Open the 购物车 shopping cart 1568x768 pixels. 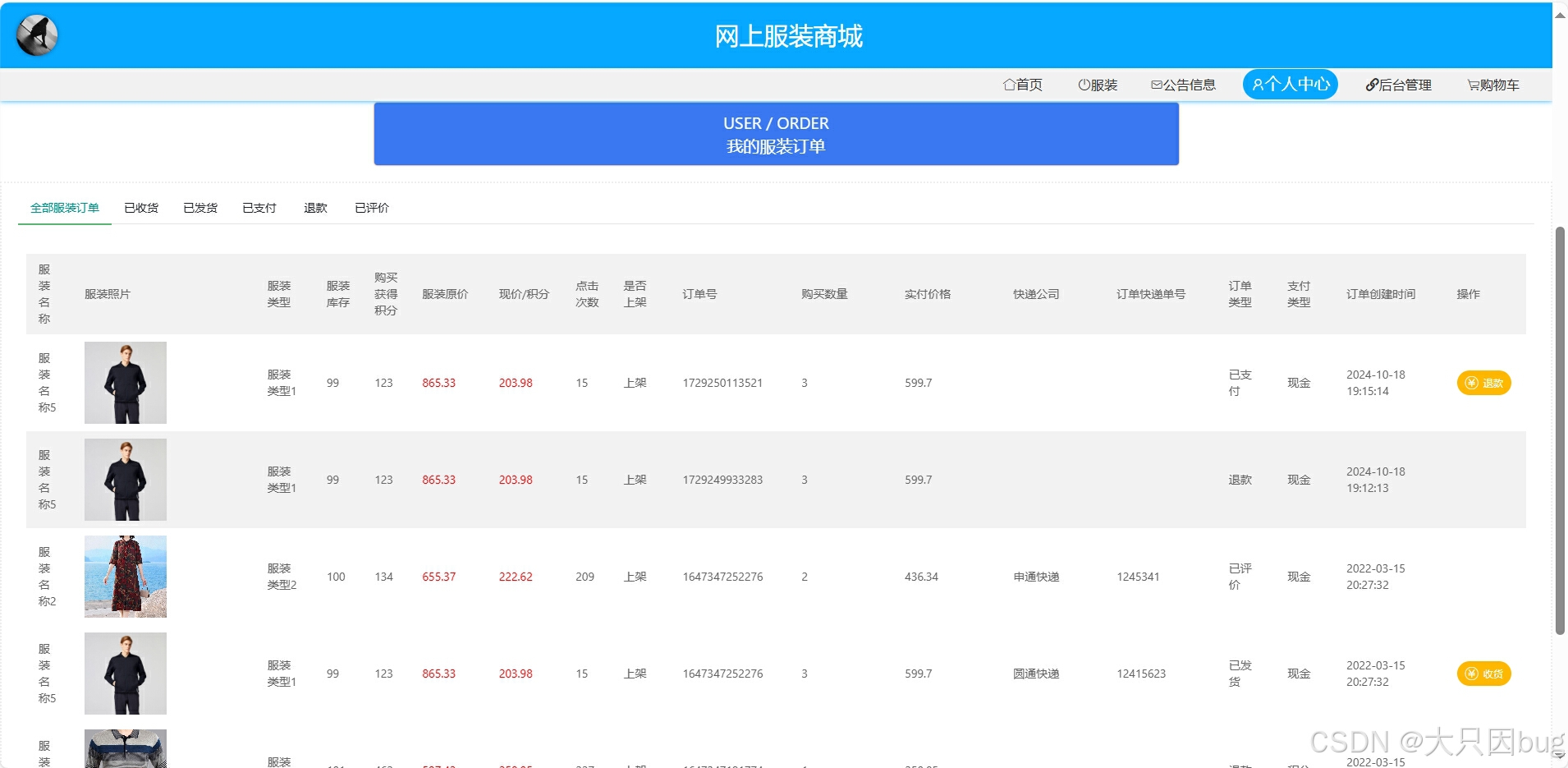click(1493, 85)
